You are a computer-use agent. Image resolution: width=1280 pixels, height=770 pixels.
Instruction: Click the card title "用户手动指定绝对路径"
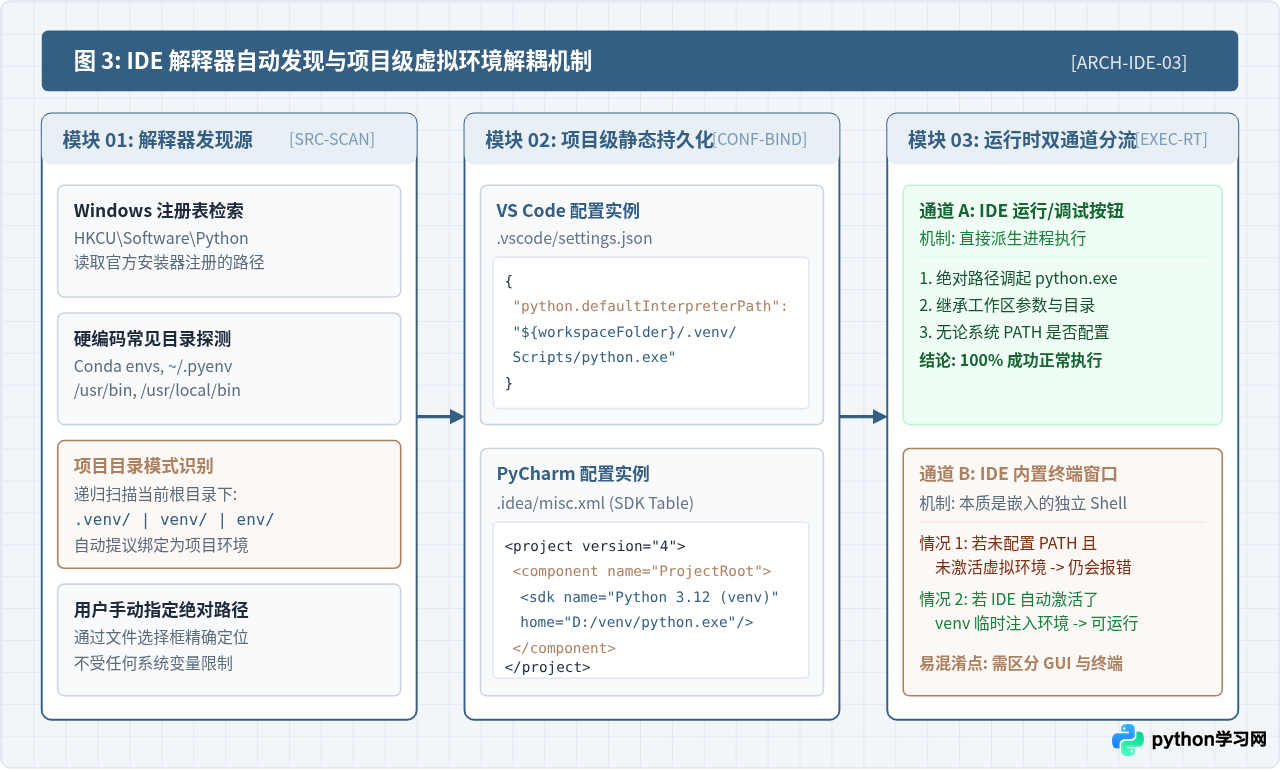point(161,610)
